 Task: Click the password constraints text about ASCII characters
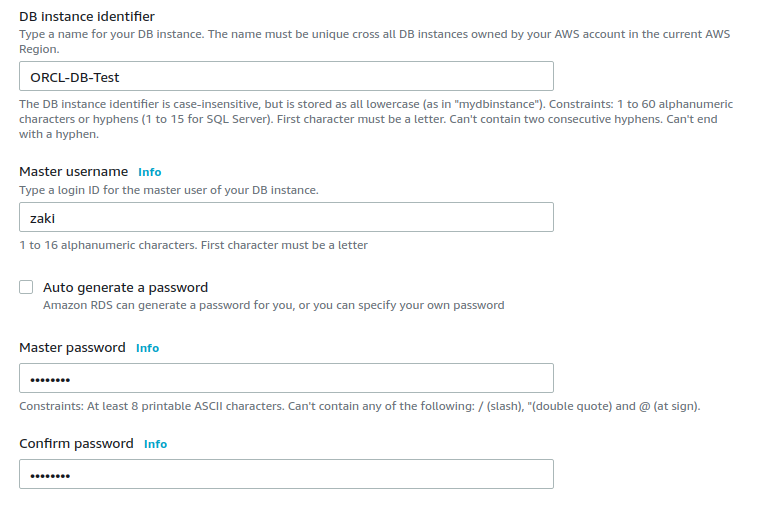coord(360,406)
